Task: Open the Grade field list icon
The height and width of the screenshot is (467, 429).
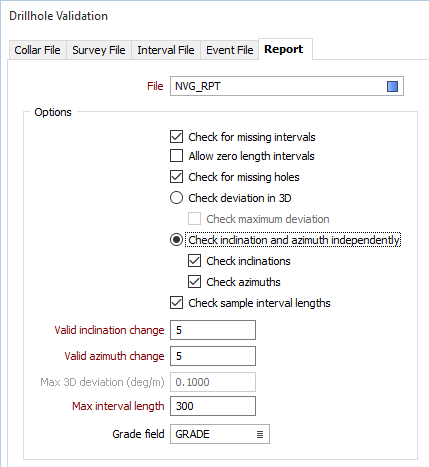Action: click(x=260, y=434)
